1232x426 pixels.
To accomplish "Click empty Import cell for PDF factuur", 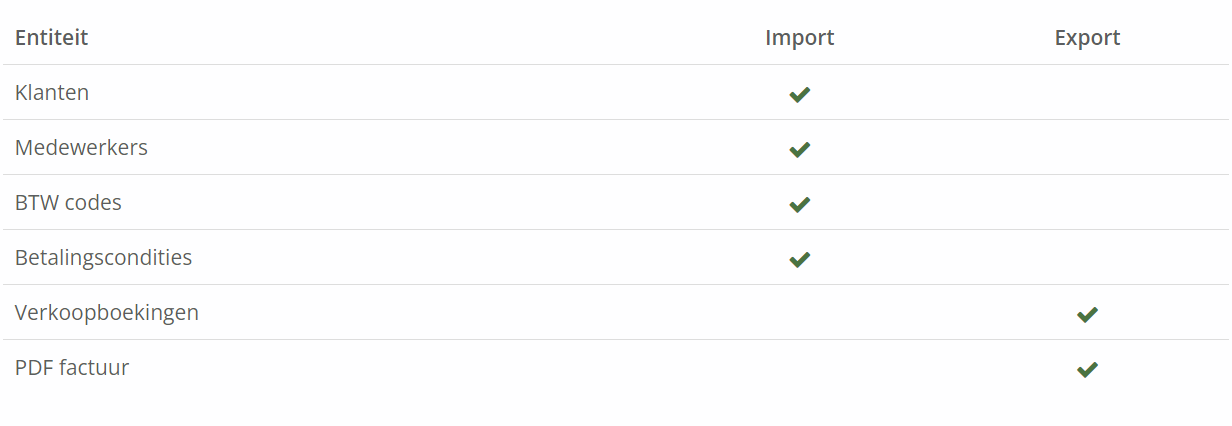I will 799,368.
